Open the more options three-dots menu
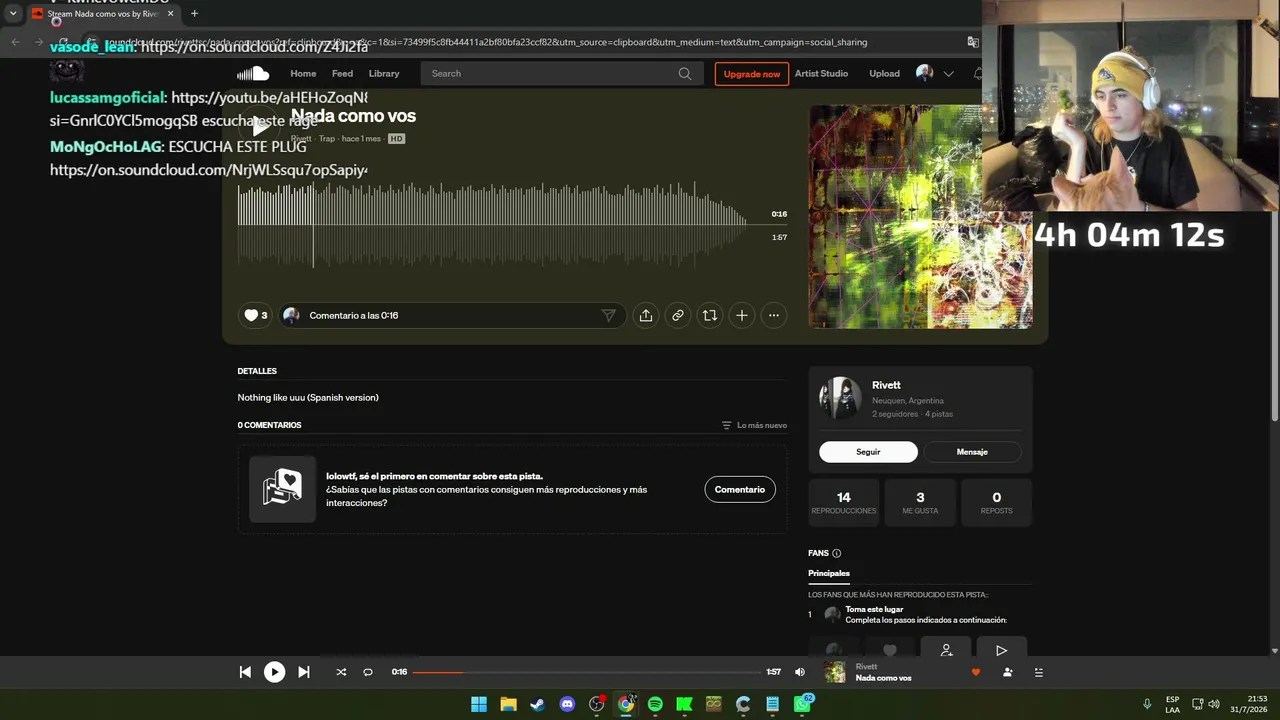This screenshot has width=1280, height=720. pyautogui.click(x=774, y=315)
